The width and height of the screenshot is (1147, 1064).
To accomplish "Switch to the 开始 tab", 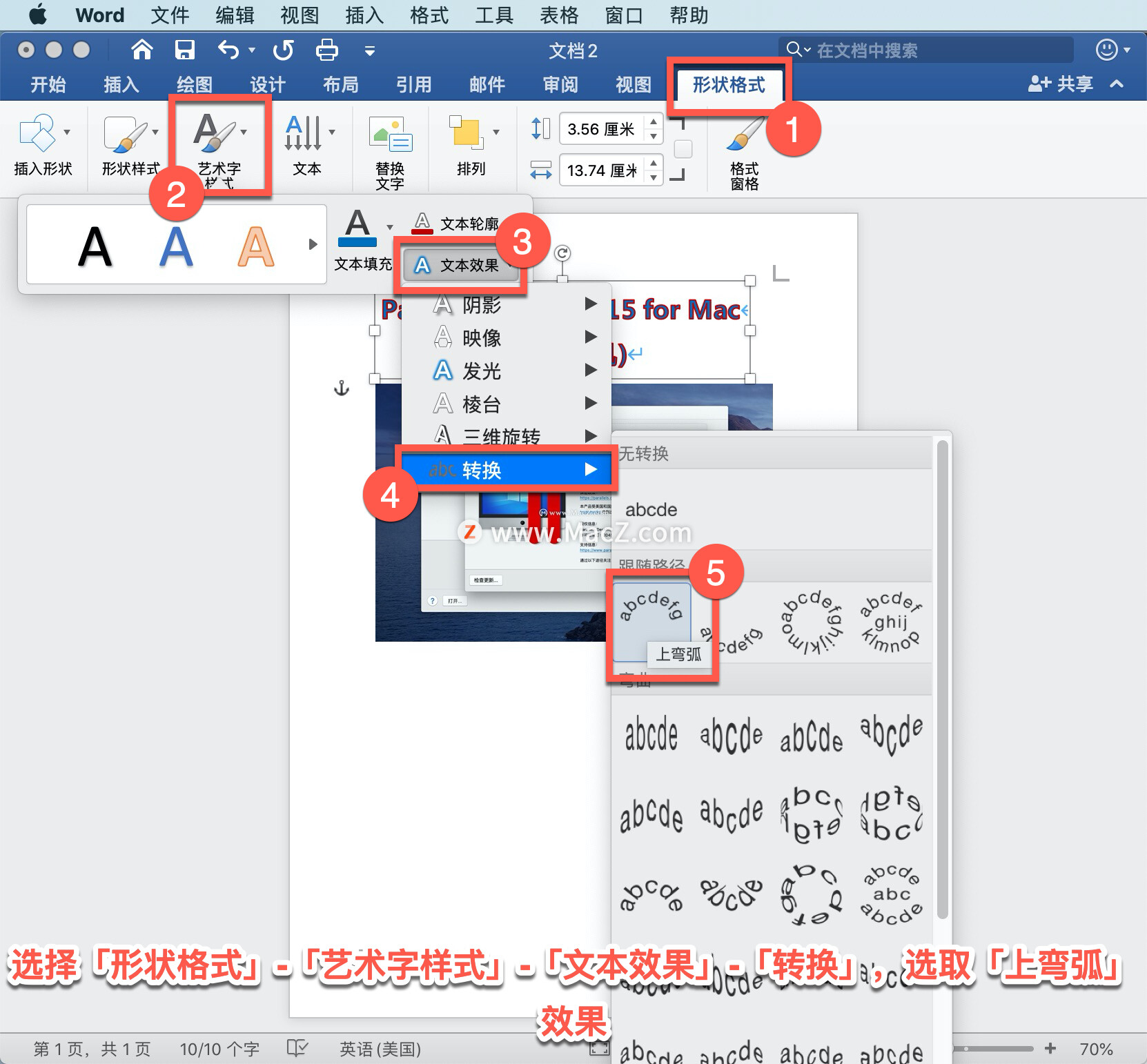I will (48, 84).
